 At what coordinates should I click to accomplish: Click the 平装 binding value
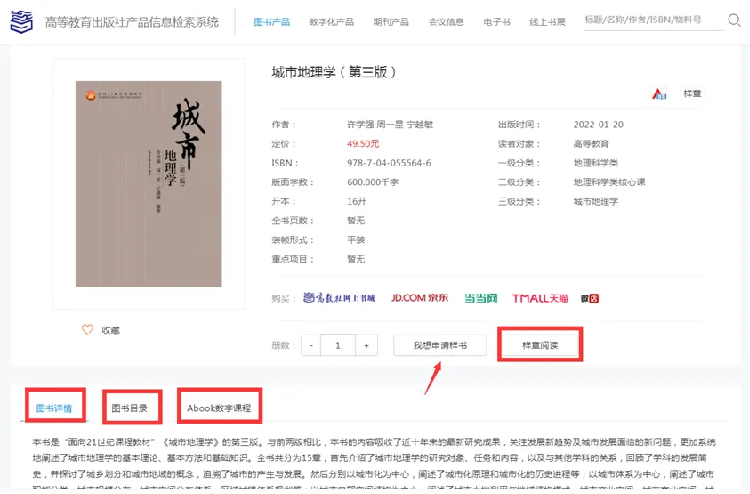click(x=356, y=240)
